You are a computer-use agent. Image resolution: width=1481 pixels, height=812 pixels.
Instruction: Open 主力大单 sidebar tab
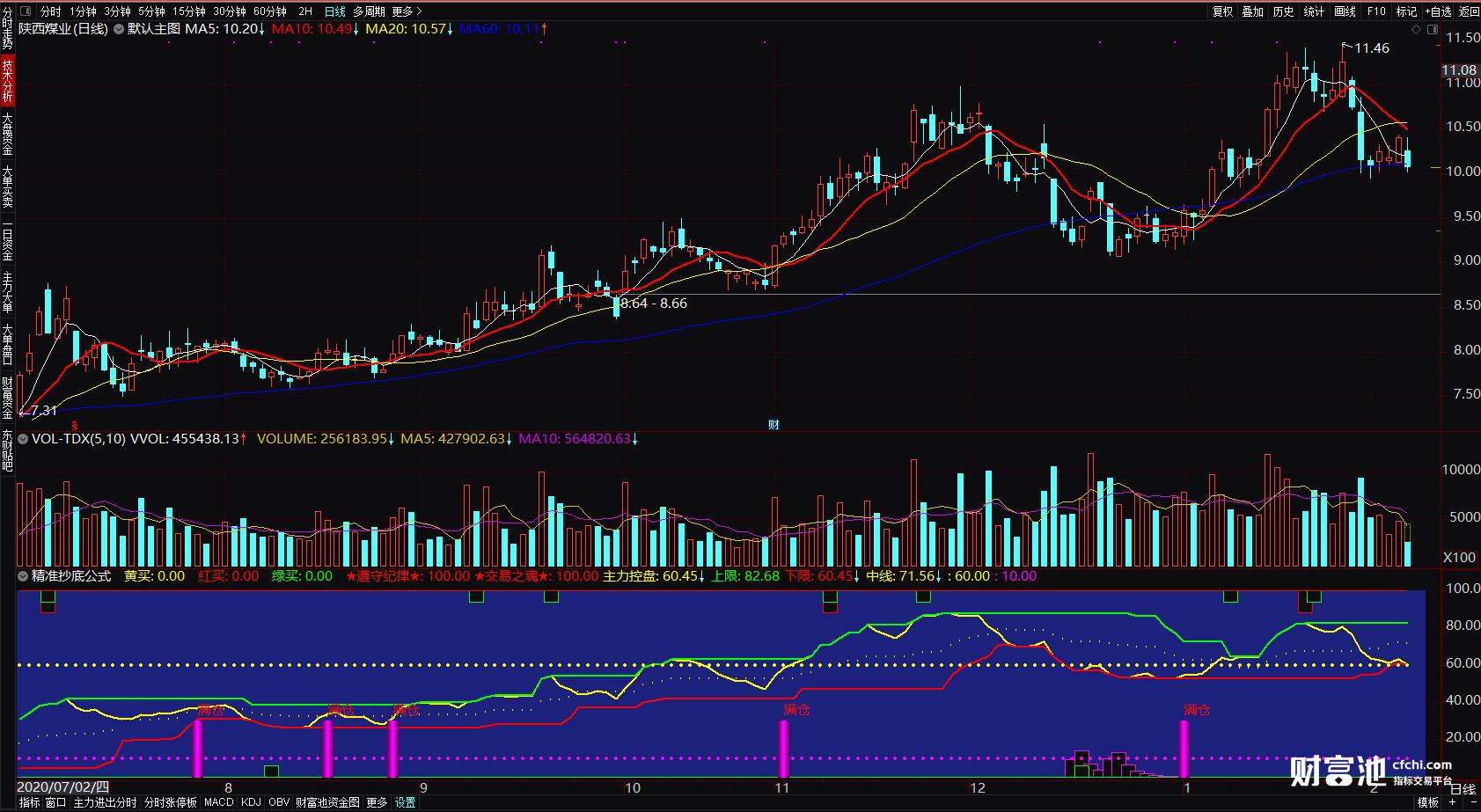click(7, 293)
